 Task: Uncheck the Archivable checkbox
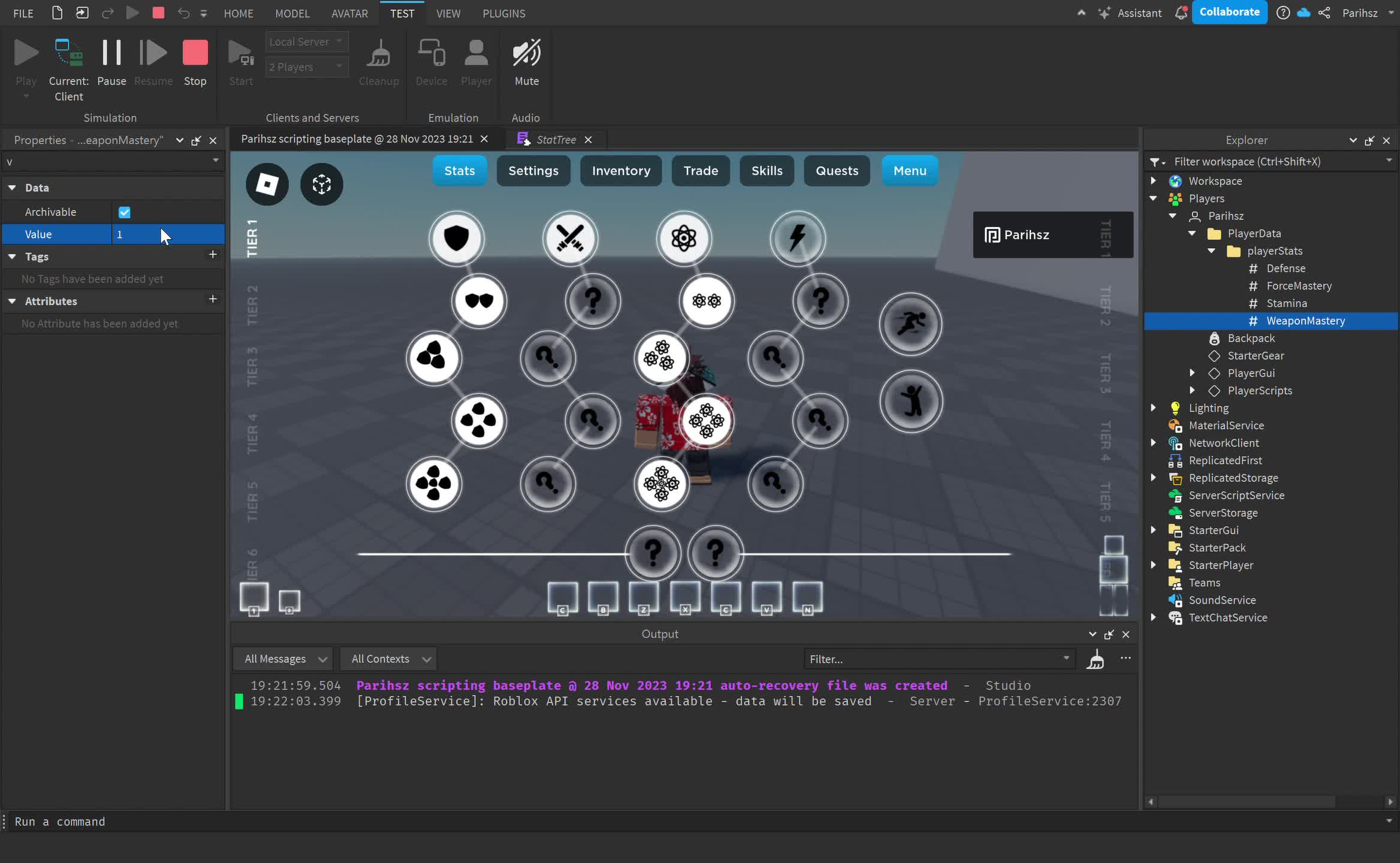pyautogui.click(x=124, y=212)
